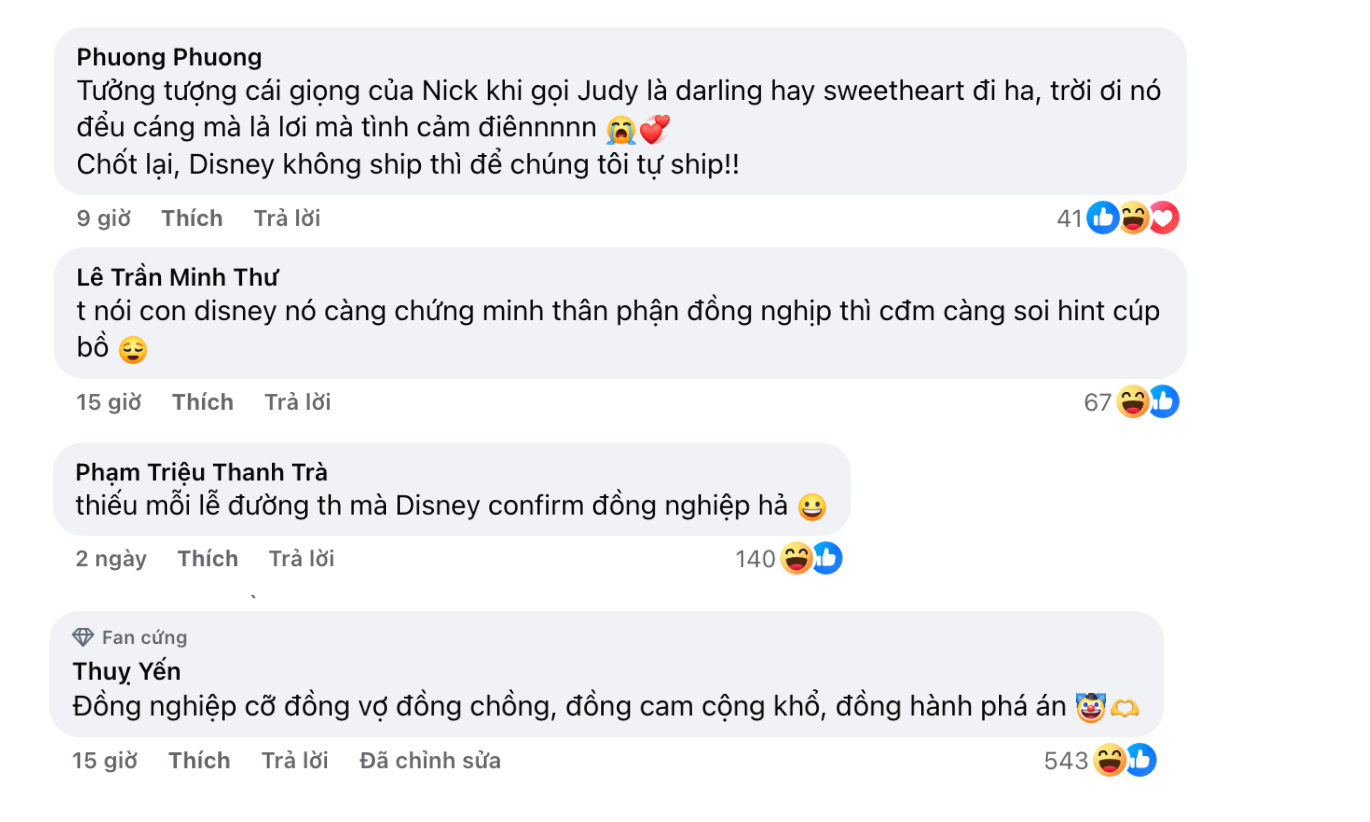Like Phuong Phuong's comment with Thích
1370x822 pixels.
[192, 218]
